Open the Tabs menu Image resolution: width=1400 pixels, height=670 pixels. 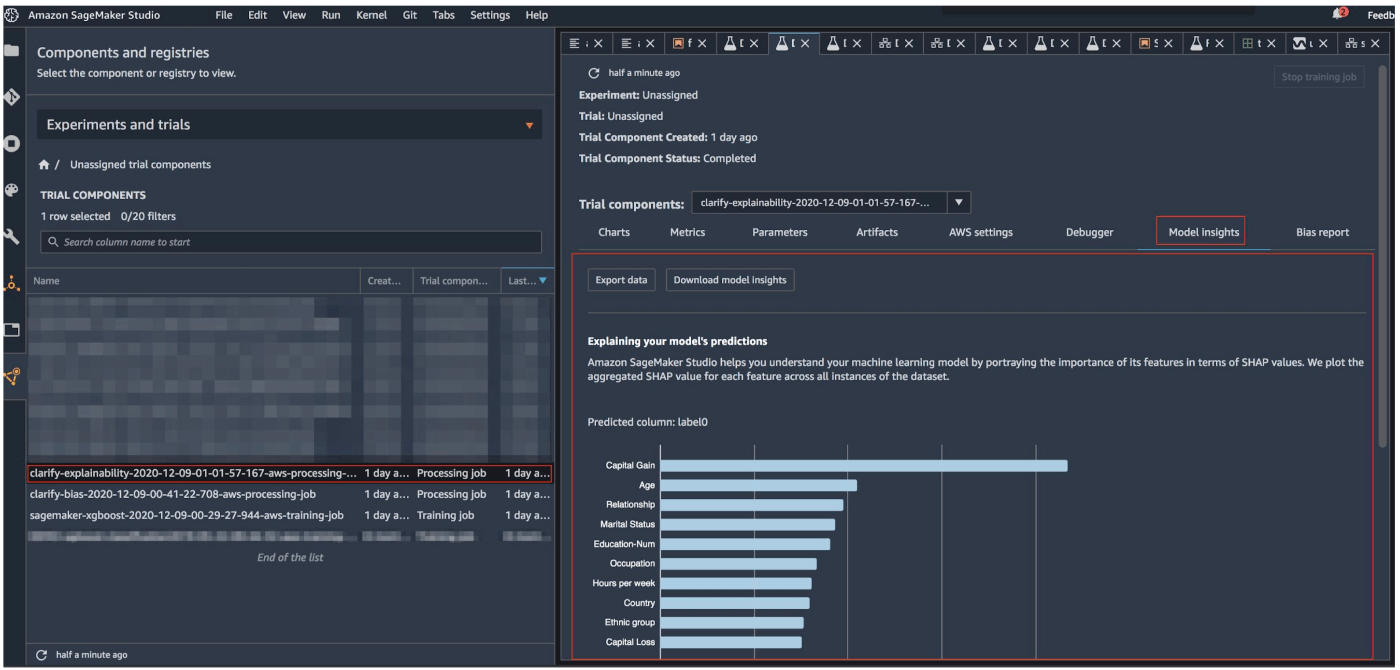(444, 15)
